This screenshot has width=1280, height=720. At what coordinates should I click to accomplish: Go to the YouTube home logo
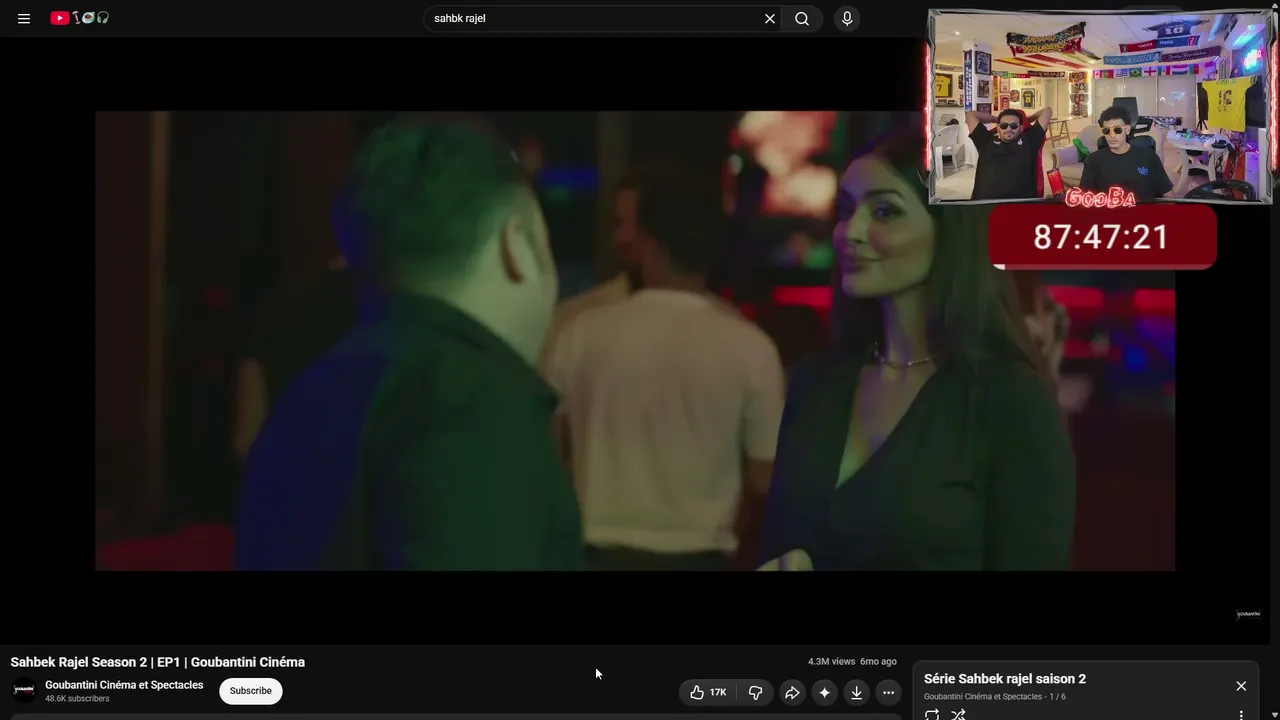coord(80,18)
